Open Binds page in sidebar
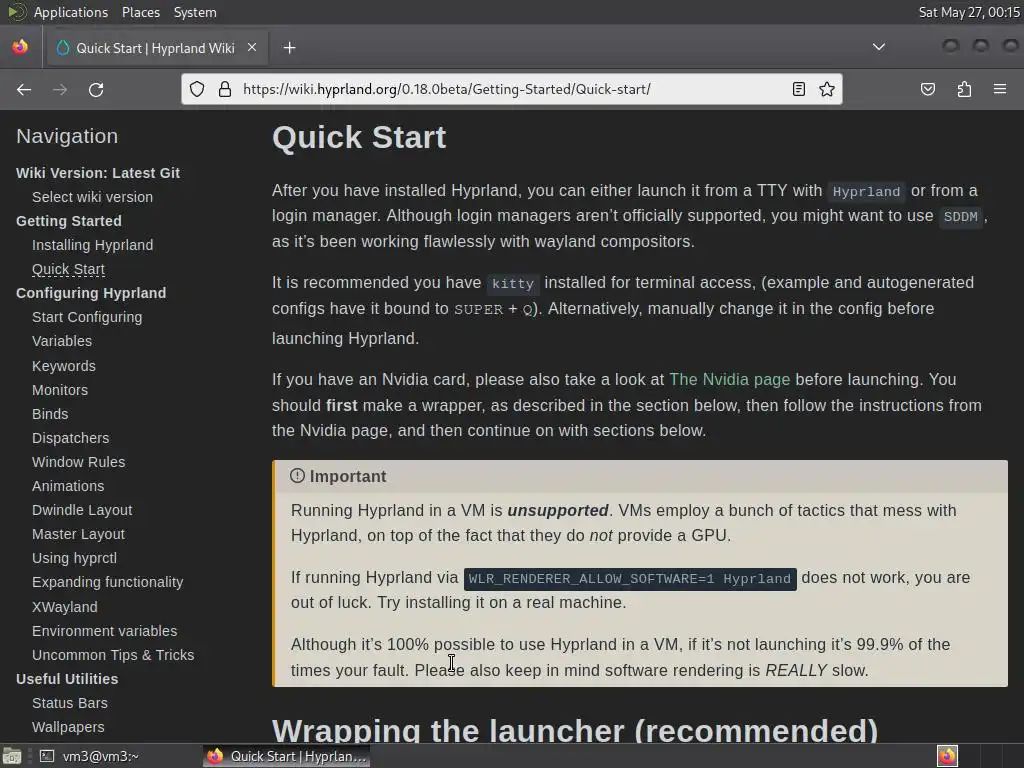The image size is (1024, 768). point(50,414)
